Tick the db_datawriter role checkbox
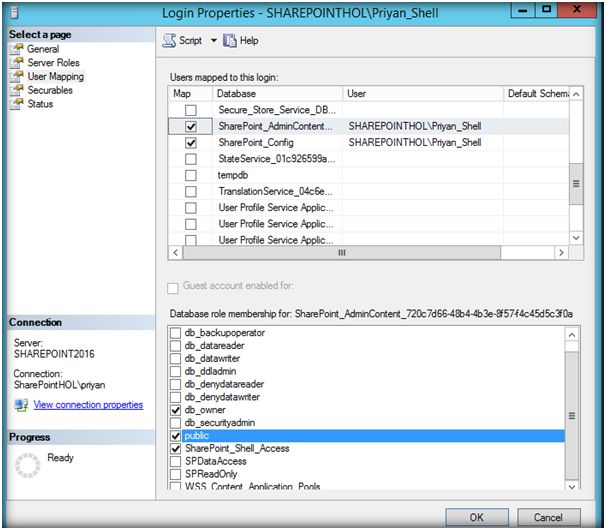This screenshot has height=530, width=606. coord(175,358)
